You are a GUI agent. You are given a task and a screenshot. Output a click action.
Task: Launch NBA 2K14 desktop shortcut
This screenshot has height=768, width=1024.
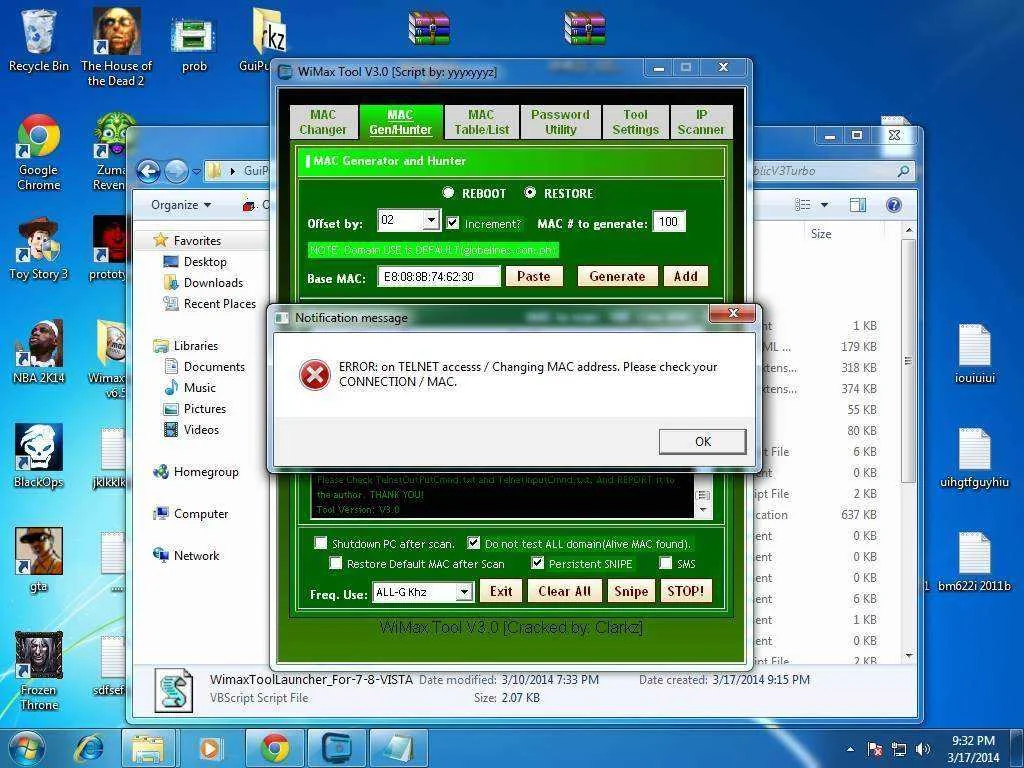(39, 351)
